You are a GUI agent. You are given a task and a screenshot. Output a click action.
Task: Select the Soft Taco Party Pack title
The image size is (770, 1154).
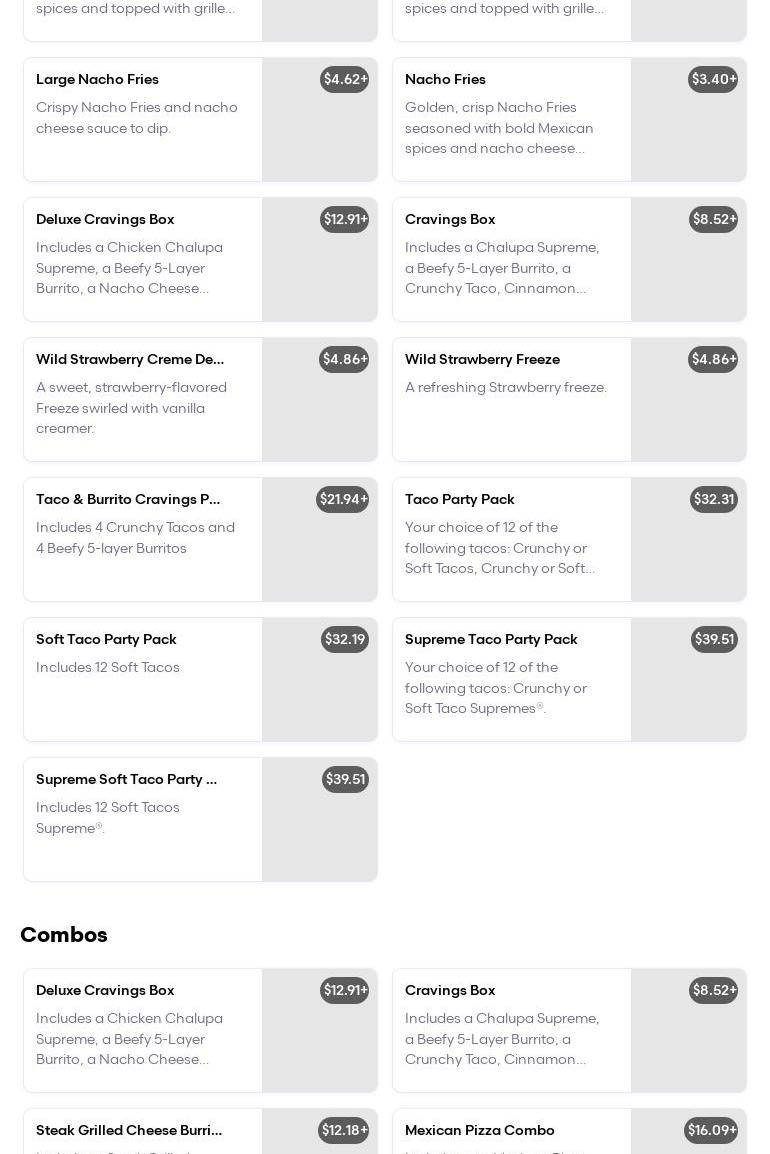coord(106,639)
